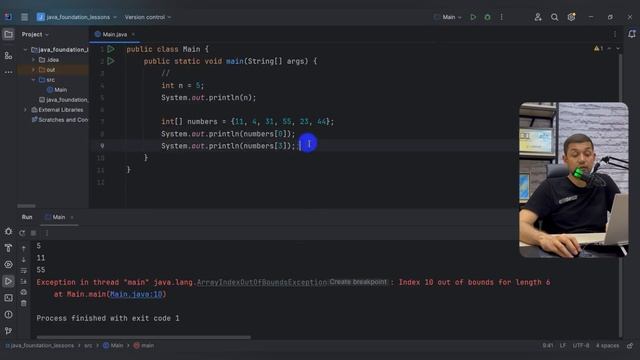Close Main tab in Run panel
Viewport: 640px width, 360px height.
72,217
